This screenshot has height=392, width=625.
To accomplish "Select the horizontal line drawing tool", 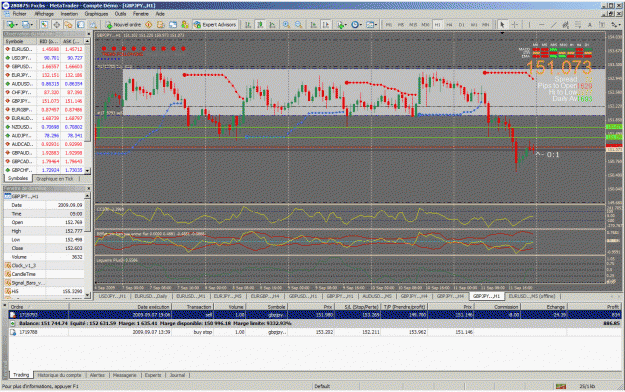I will click(541, 25).
